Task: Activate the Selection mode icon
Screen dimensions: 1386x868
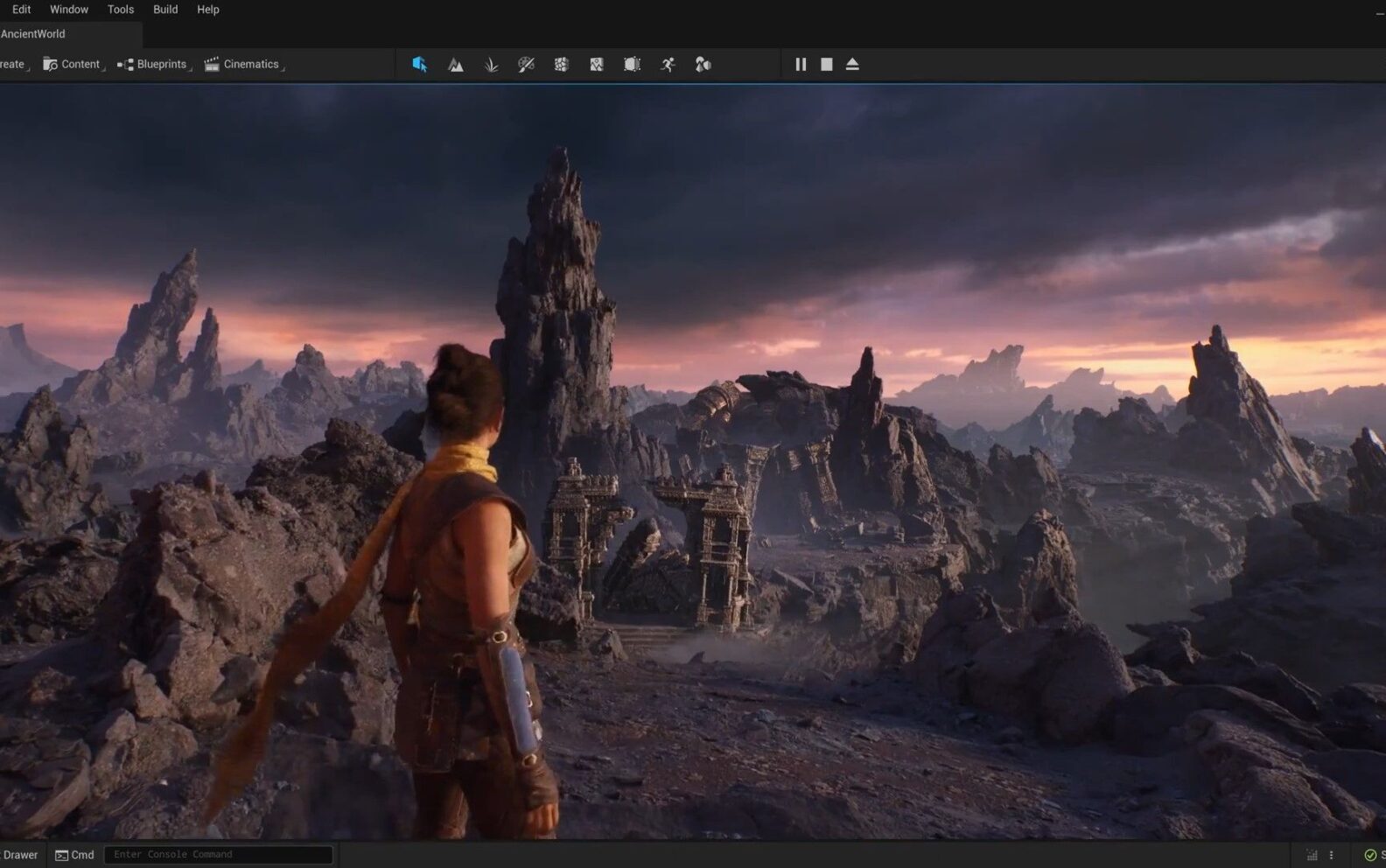Action: pyautogui.click(x=419, y=65)
